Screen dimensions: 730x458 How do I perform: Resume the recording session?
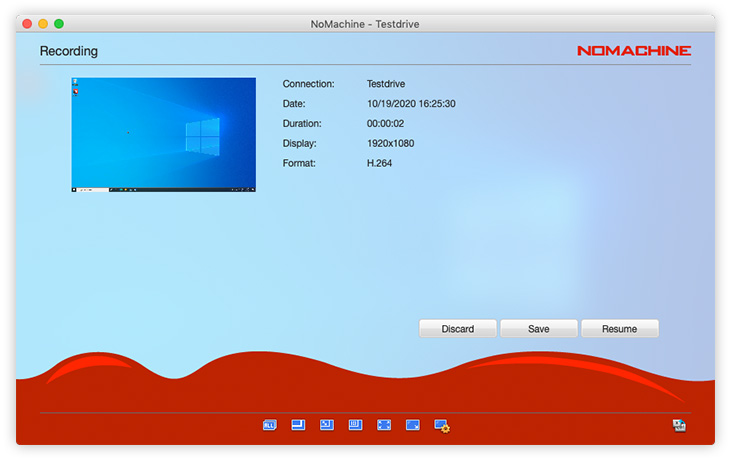tap(620, 329)
